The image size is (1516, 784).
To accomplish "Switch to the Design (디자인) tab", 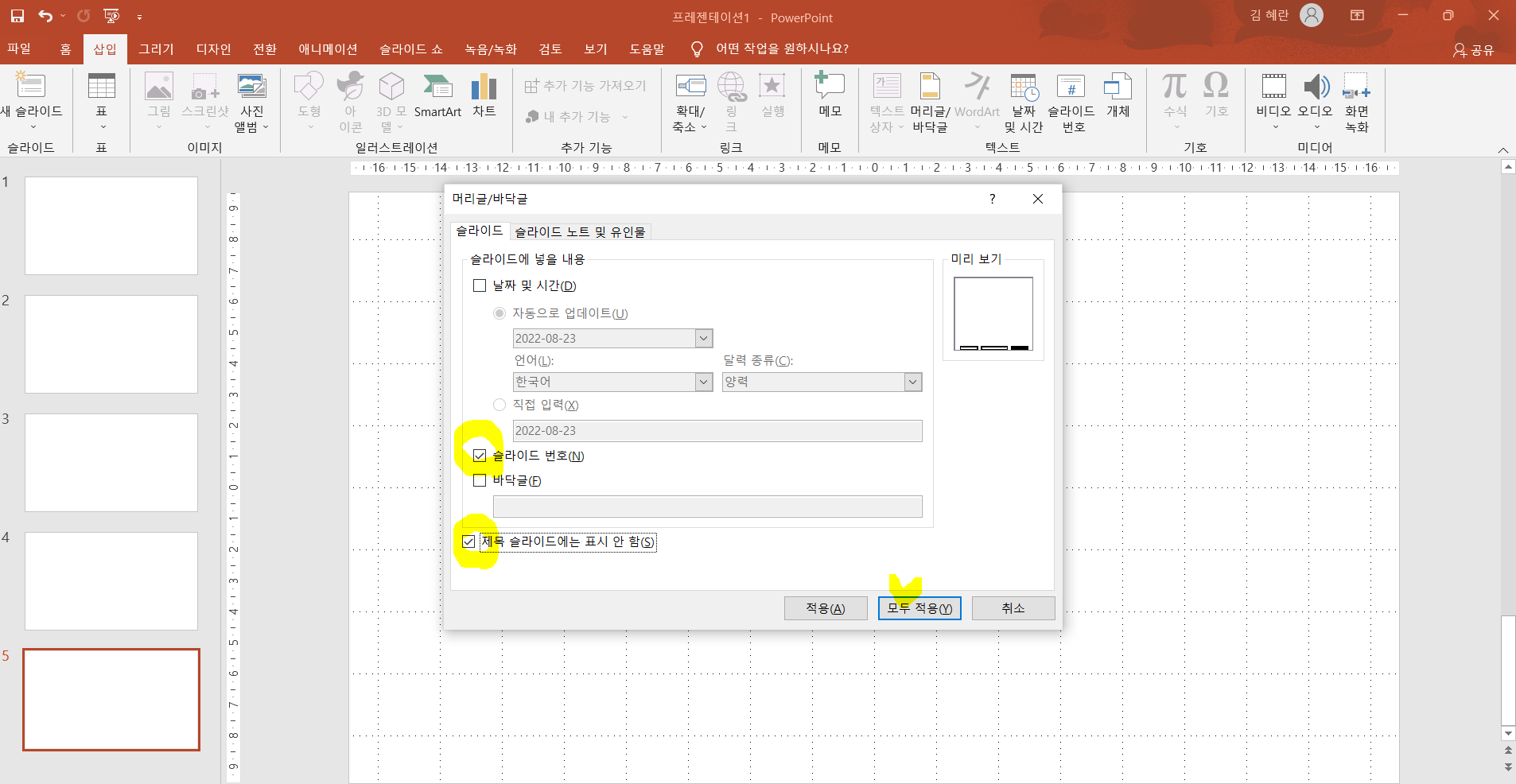I will 213,49.
